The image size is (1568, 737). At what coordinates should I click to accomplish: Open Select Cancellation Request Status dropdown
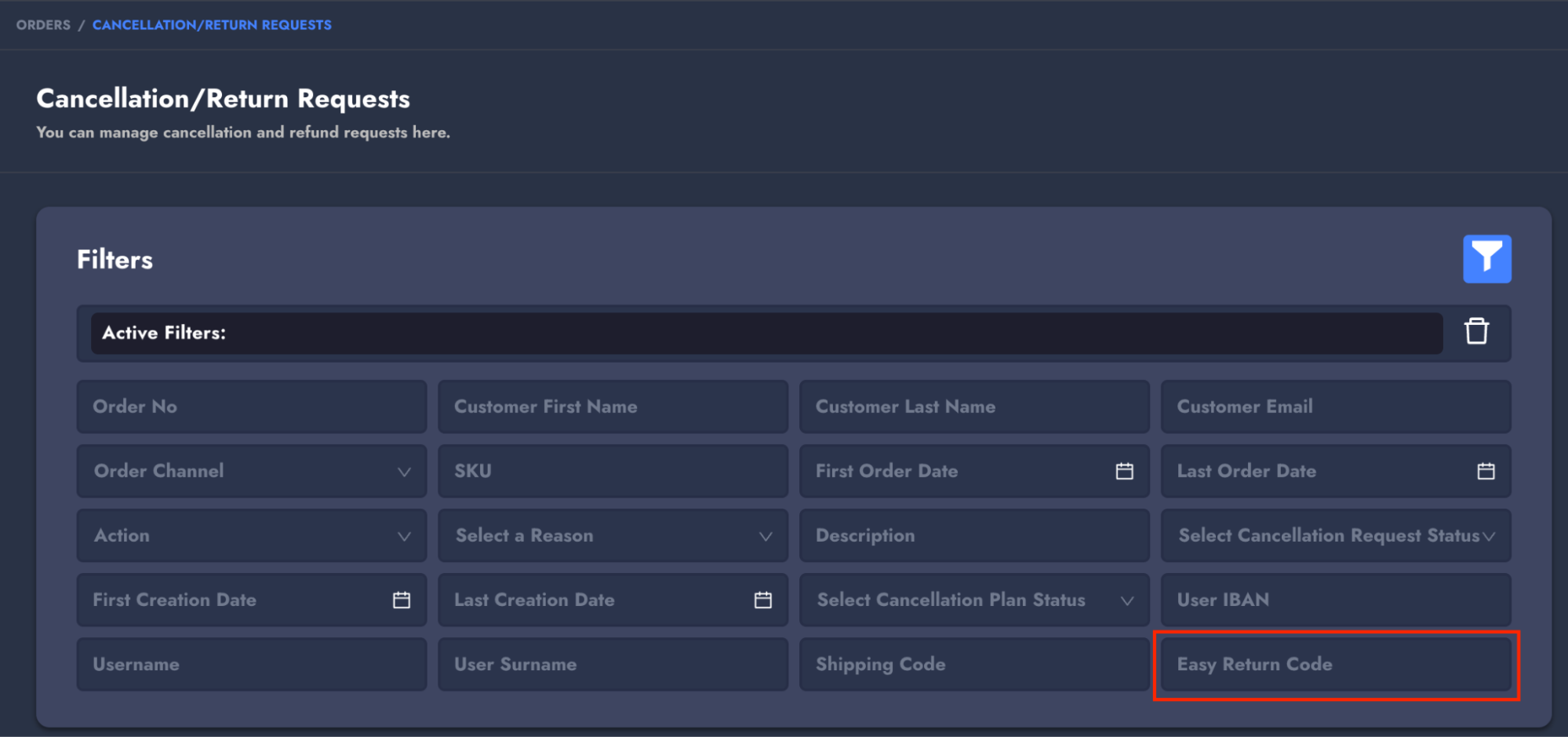(1335, 535)
